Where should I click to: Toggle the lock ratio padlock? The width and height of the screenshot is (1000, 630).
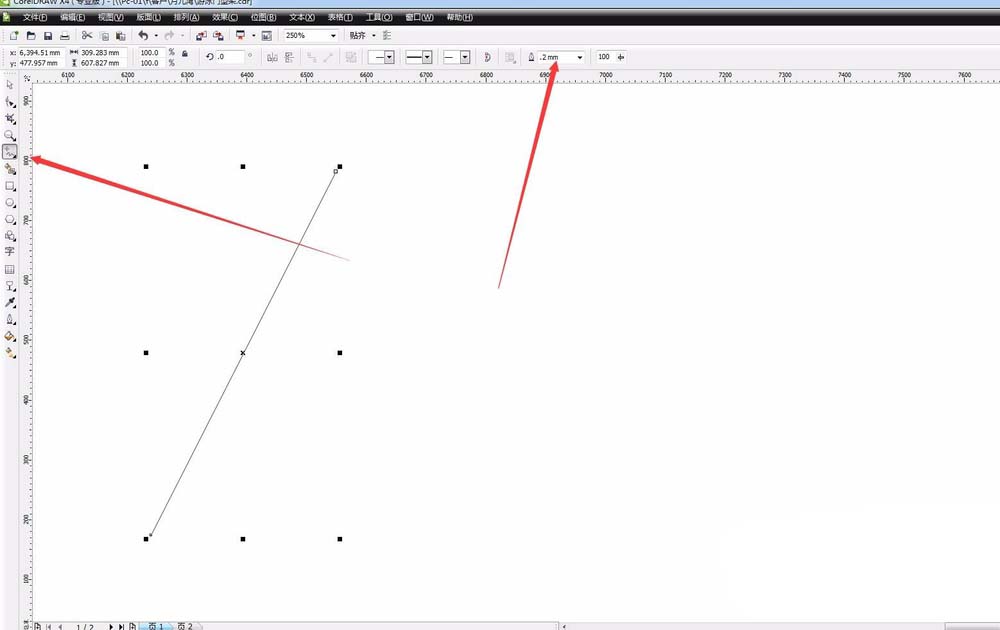(x=184, y=53)
